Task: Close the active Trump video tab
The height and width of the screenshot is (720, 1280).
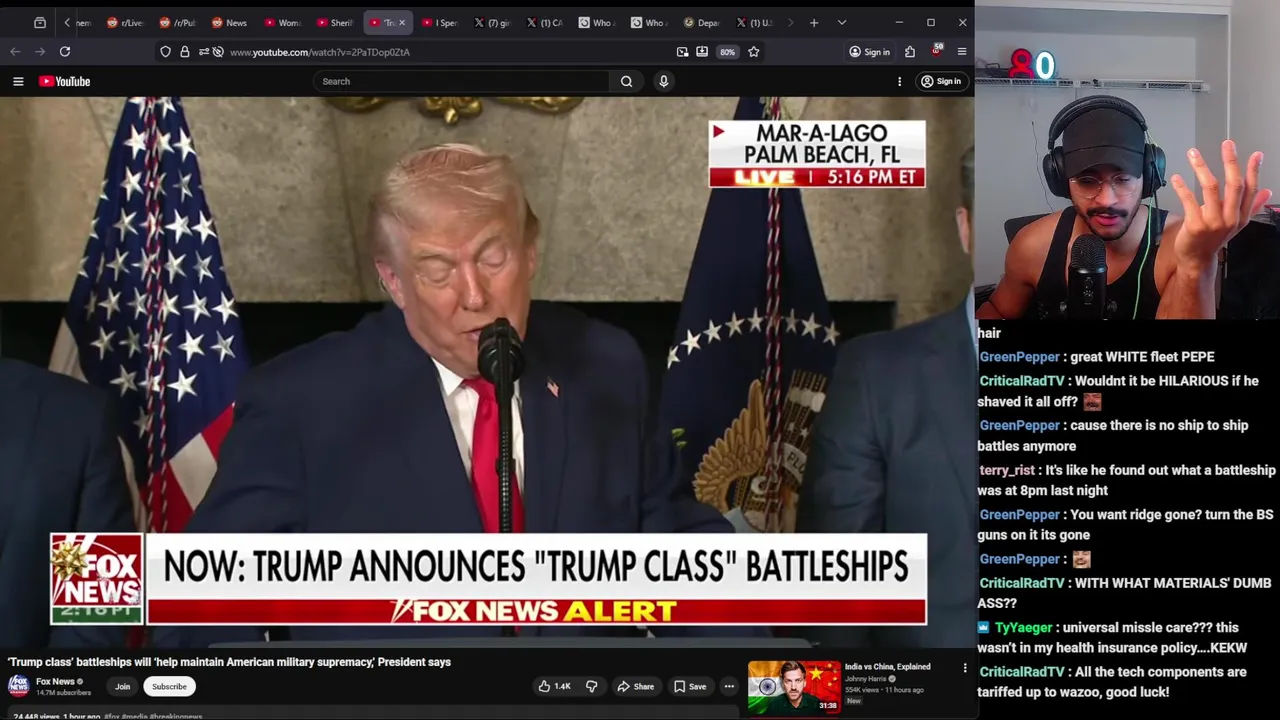Action: pos(402,22)
